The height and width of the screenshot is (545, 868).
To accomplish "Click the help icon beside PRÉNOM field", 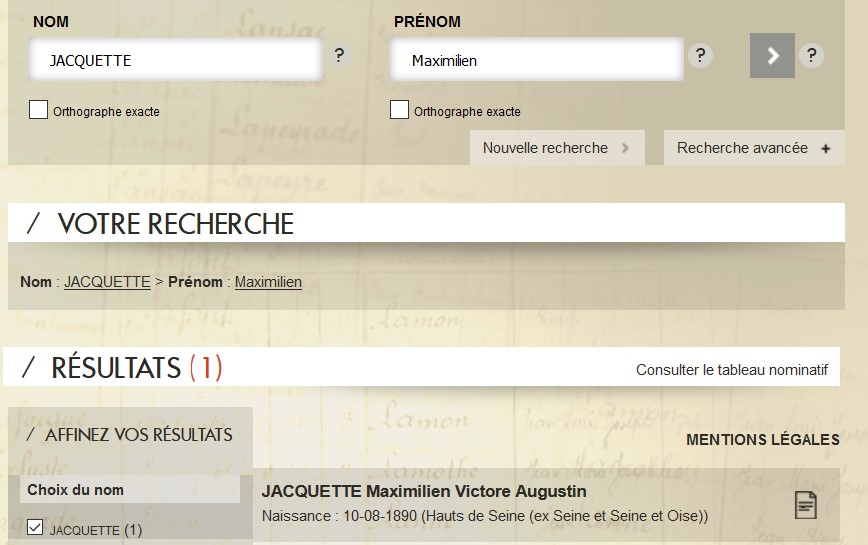I will coord(701,56).
